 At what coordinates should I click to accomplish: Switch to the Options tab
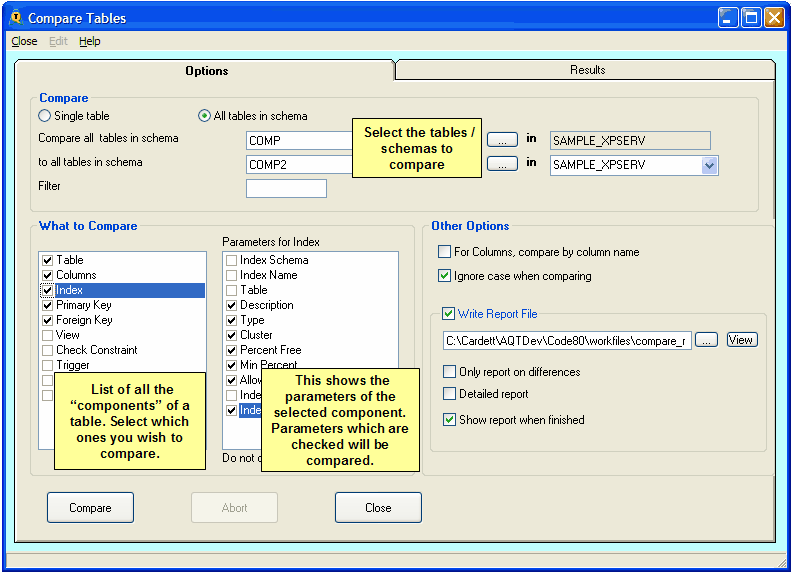click(x=206, y=70)
